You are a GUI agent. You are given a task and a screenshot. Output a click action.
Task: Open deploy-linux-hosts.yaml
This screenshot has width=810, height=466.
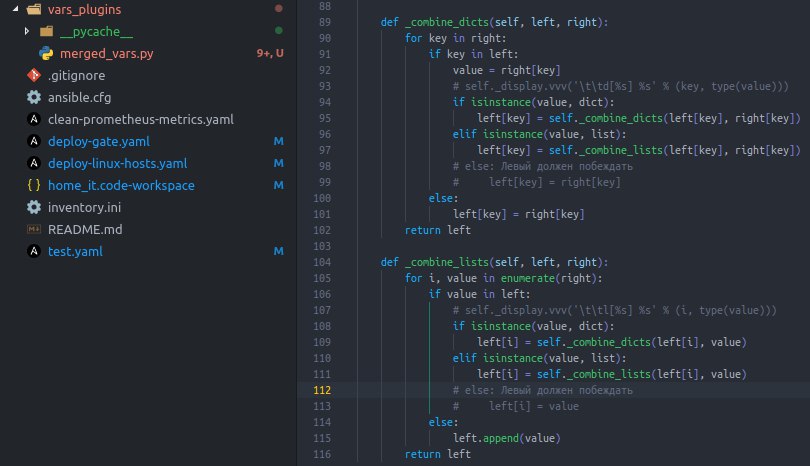coord(117,163)
